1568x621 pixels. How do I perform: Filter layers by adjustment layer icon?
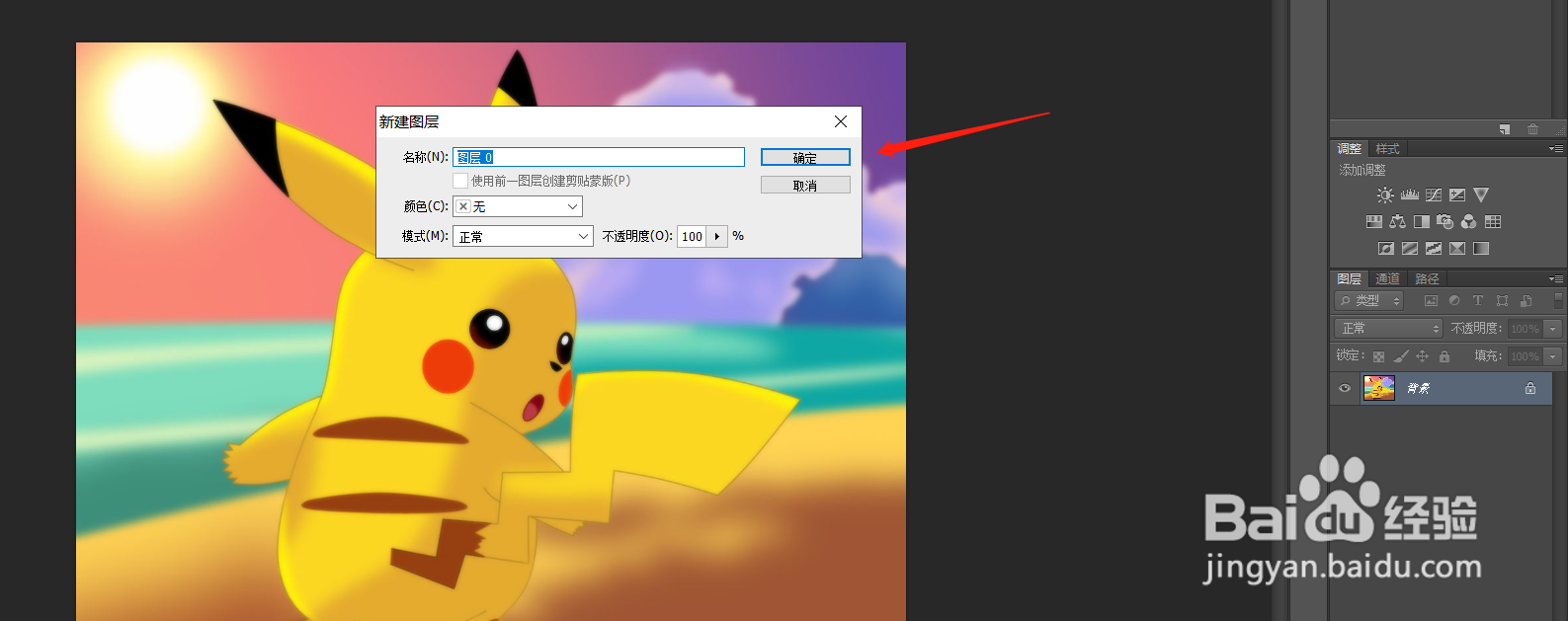(1454, 301)
